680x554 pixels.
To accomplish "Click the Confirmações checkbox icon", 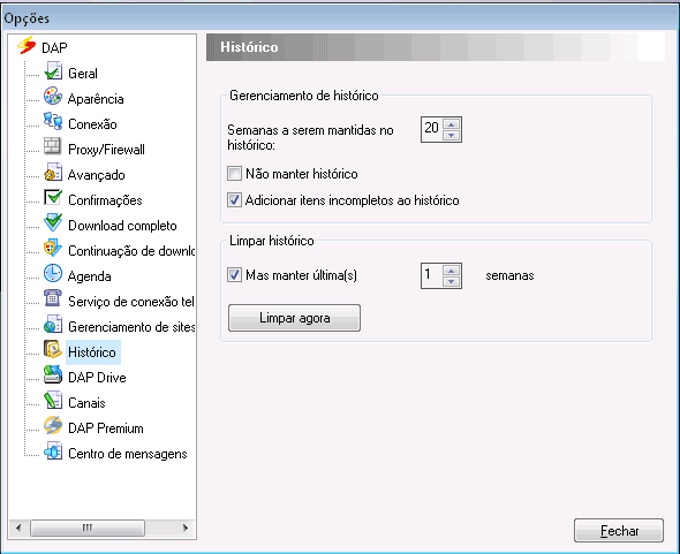I will tap(53, 197).
